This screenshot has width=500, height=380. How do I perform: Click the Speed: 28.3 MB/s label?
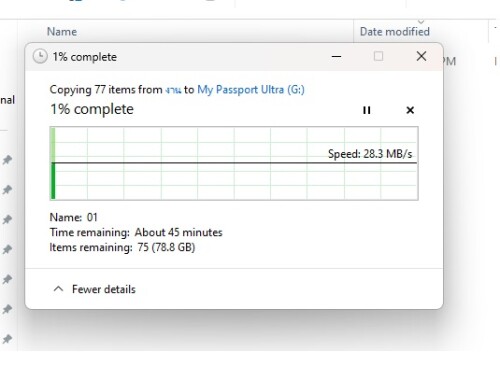[370, 154]
